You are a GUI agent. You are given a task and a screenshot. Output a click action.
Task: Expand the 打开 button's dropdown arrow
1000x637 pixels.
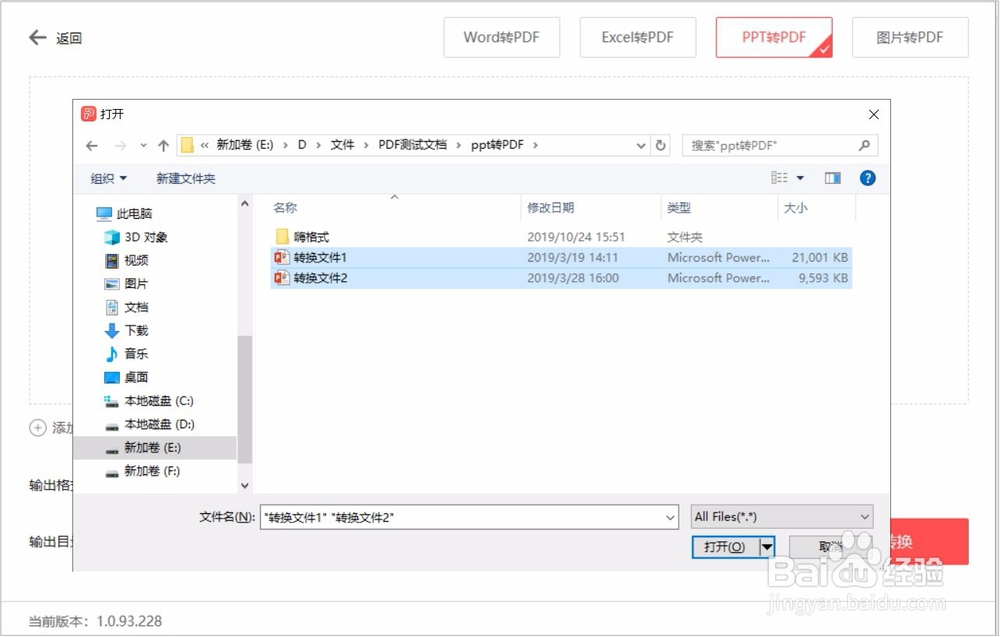(768, 546)
